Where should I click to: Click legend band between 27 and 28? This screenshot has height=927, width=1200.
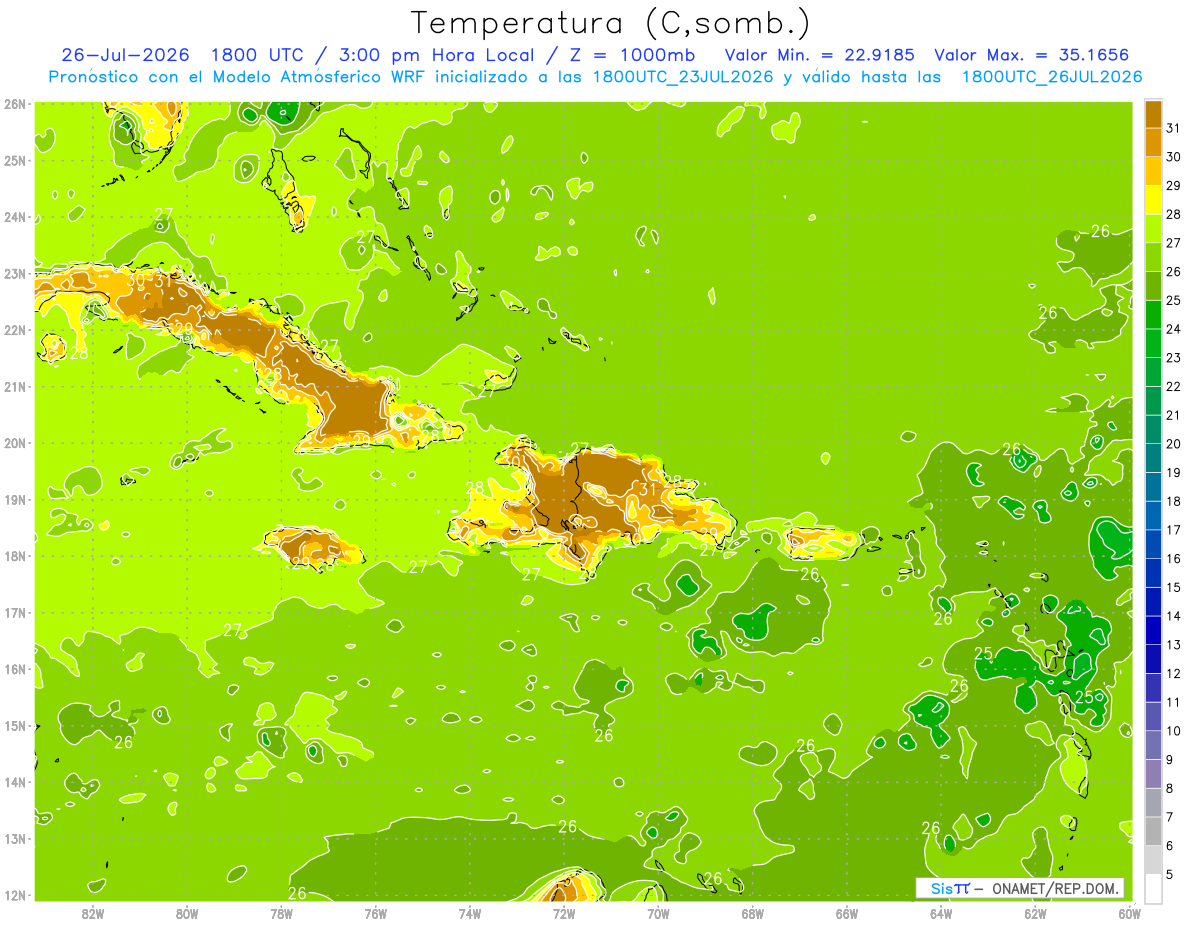(x=1153, y=229)
